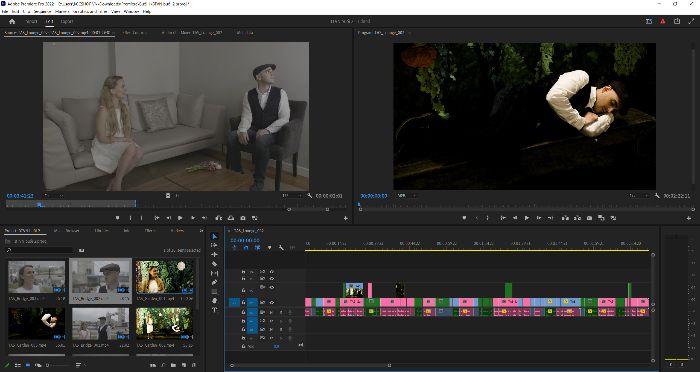
Task: Play the clip in the Source monitor
Action: (180, 218)
